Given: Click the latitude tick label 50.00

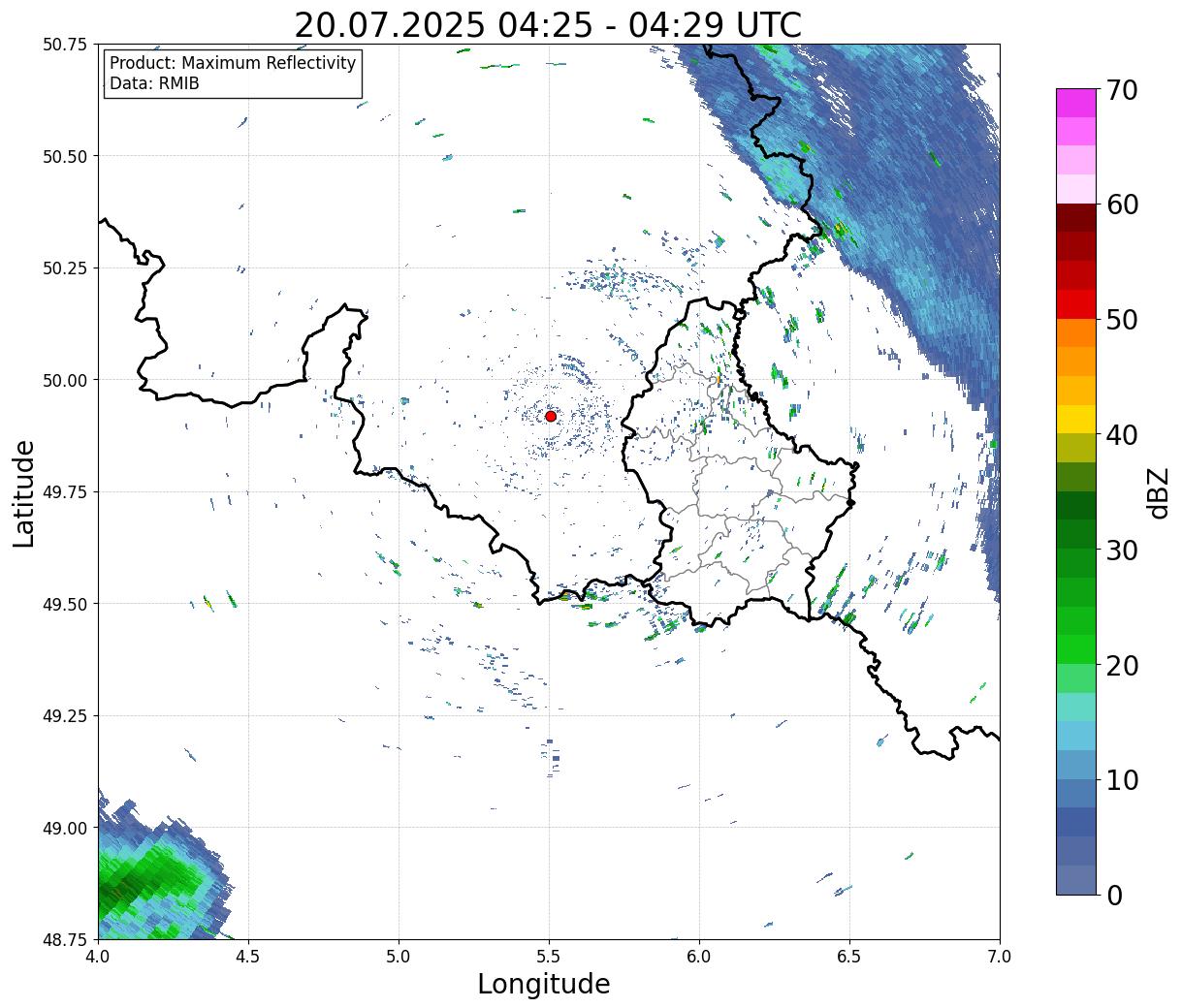Looking at the screenshot, I should (65, 380).
